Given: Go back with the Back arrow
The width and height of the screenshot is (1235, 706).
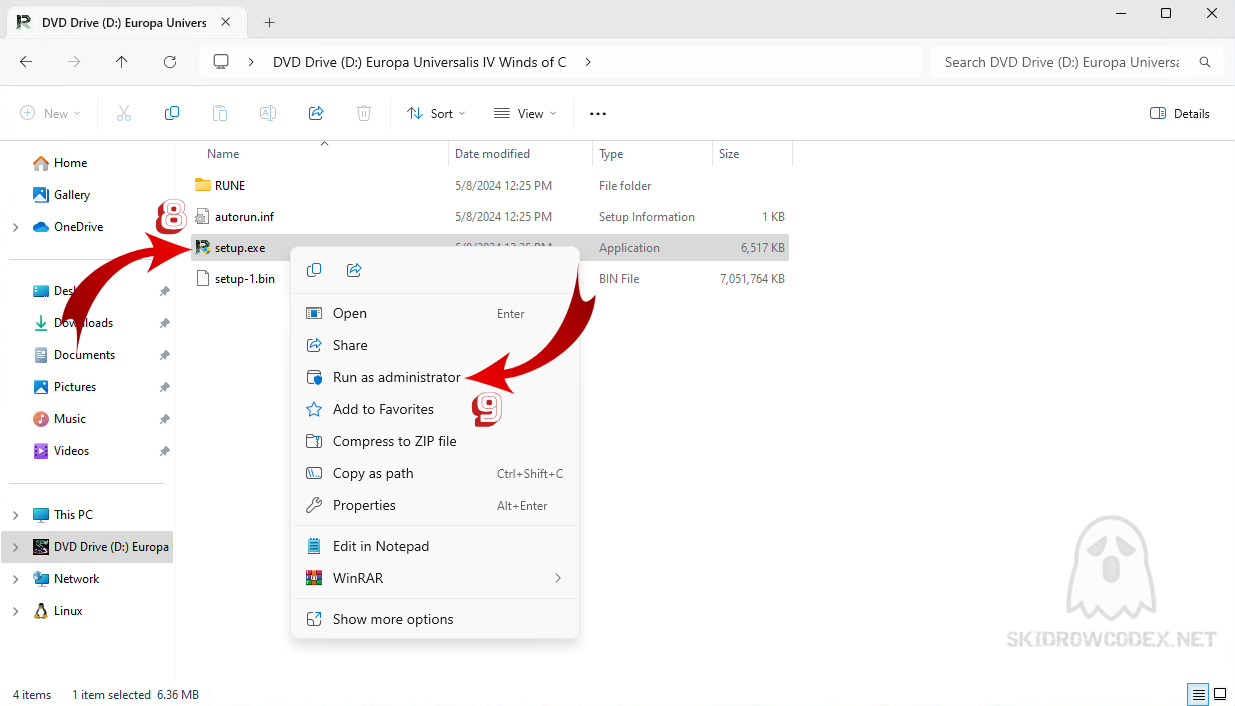Looking at the screenshot, I should (x=26, y=62).
